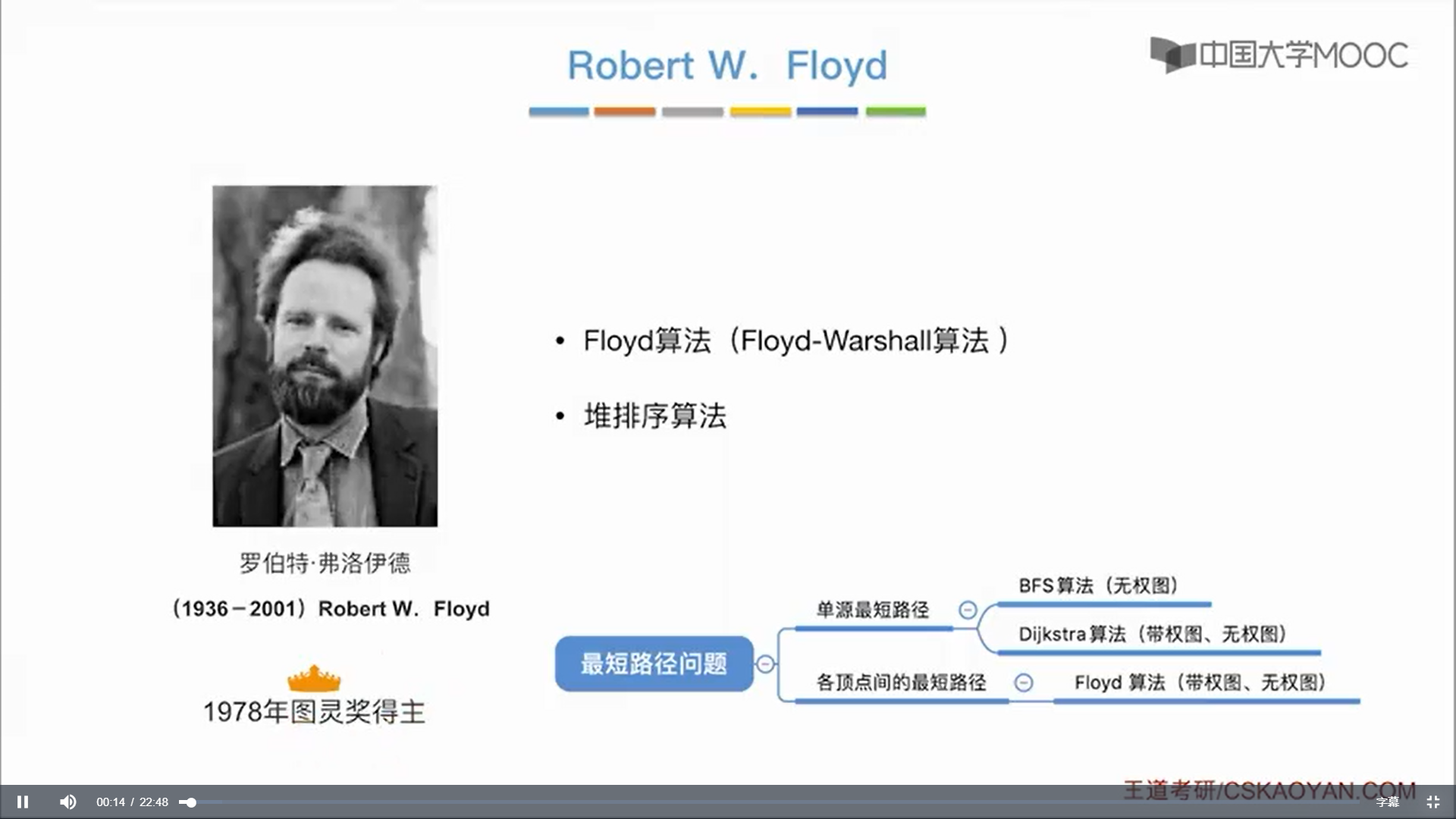
Task: Select the Dijkstra算法 mind map item
Action: click(1152, 634)
